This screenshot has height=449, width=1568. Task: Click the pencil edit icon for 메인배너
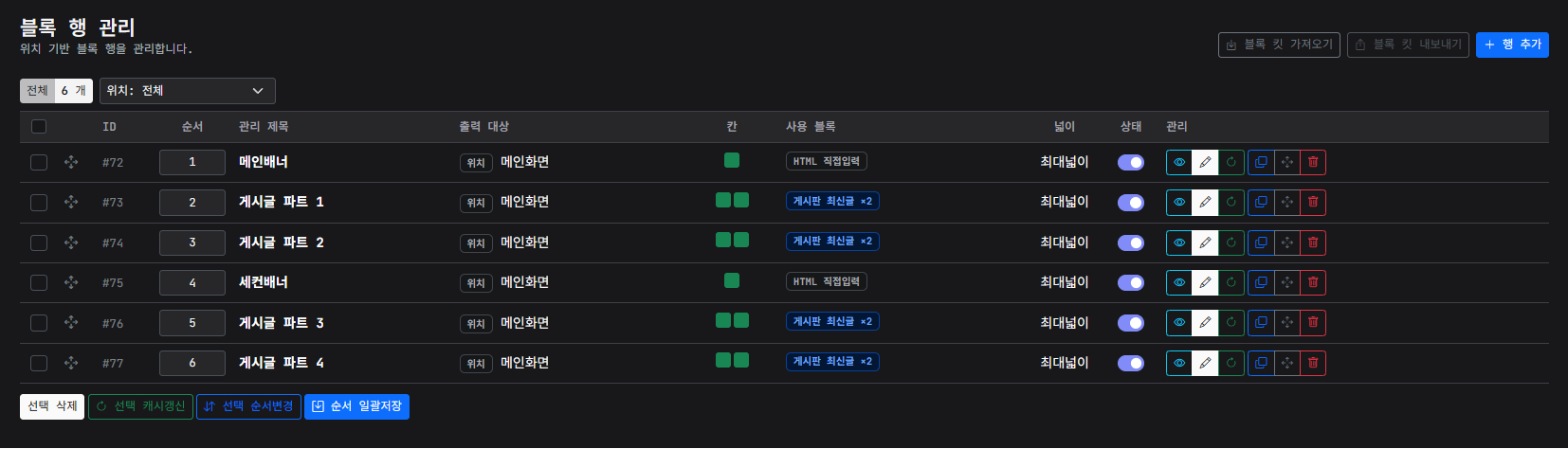point(1205,162)
